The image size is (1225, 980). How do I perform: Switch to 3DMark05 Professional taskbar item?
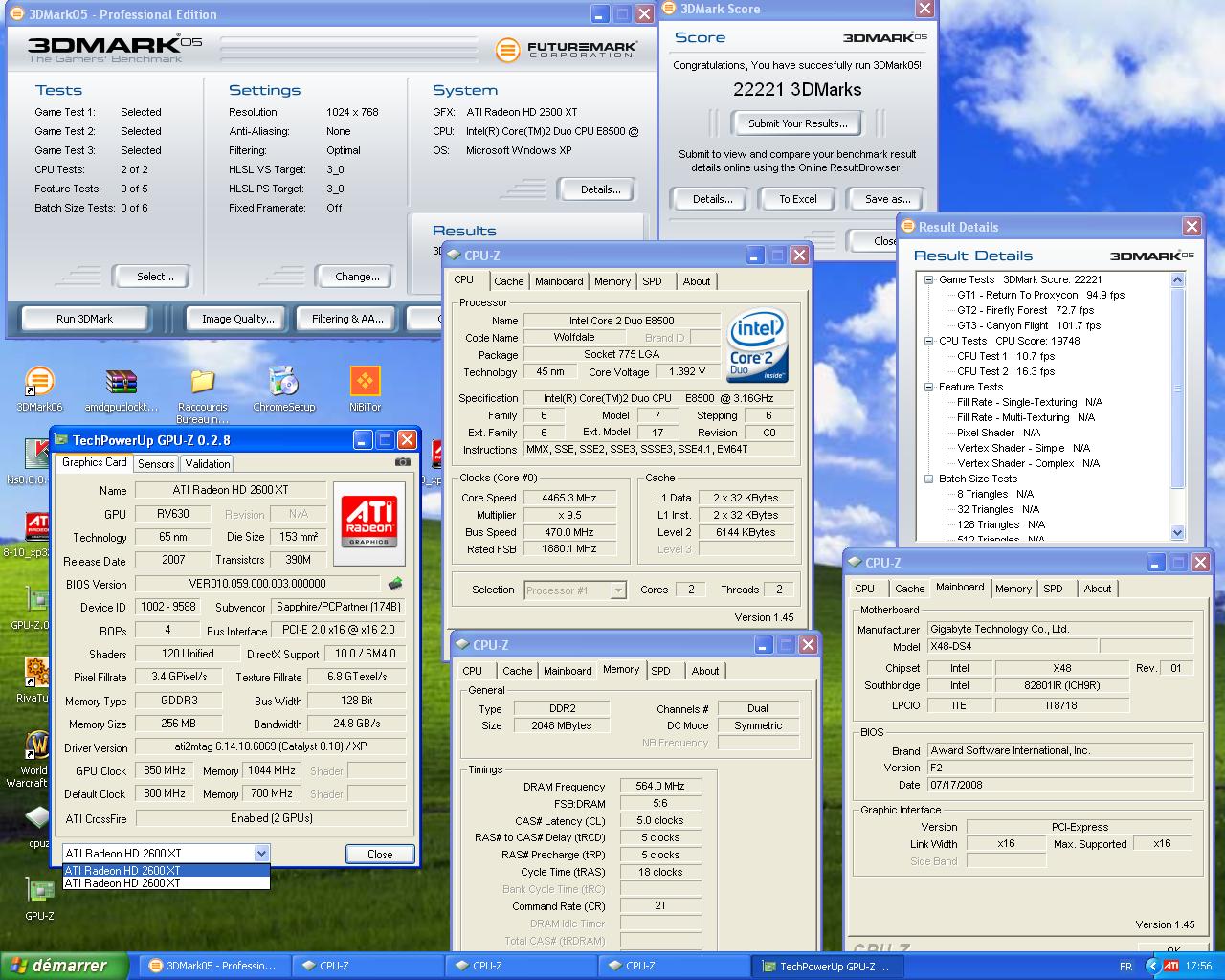tap(213, 966)
